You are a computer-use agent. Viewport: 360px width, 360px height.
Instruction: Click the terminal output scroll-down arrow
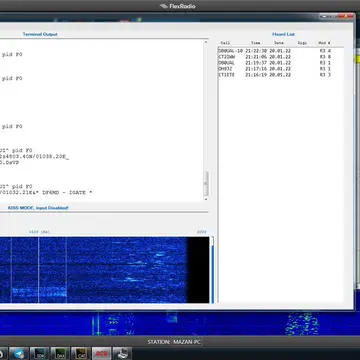click(206, 199)
